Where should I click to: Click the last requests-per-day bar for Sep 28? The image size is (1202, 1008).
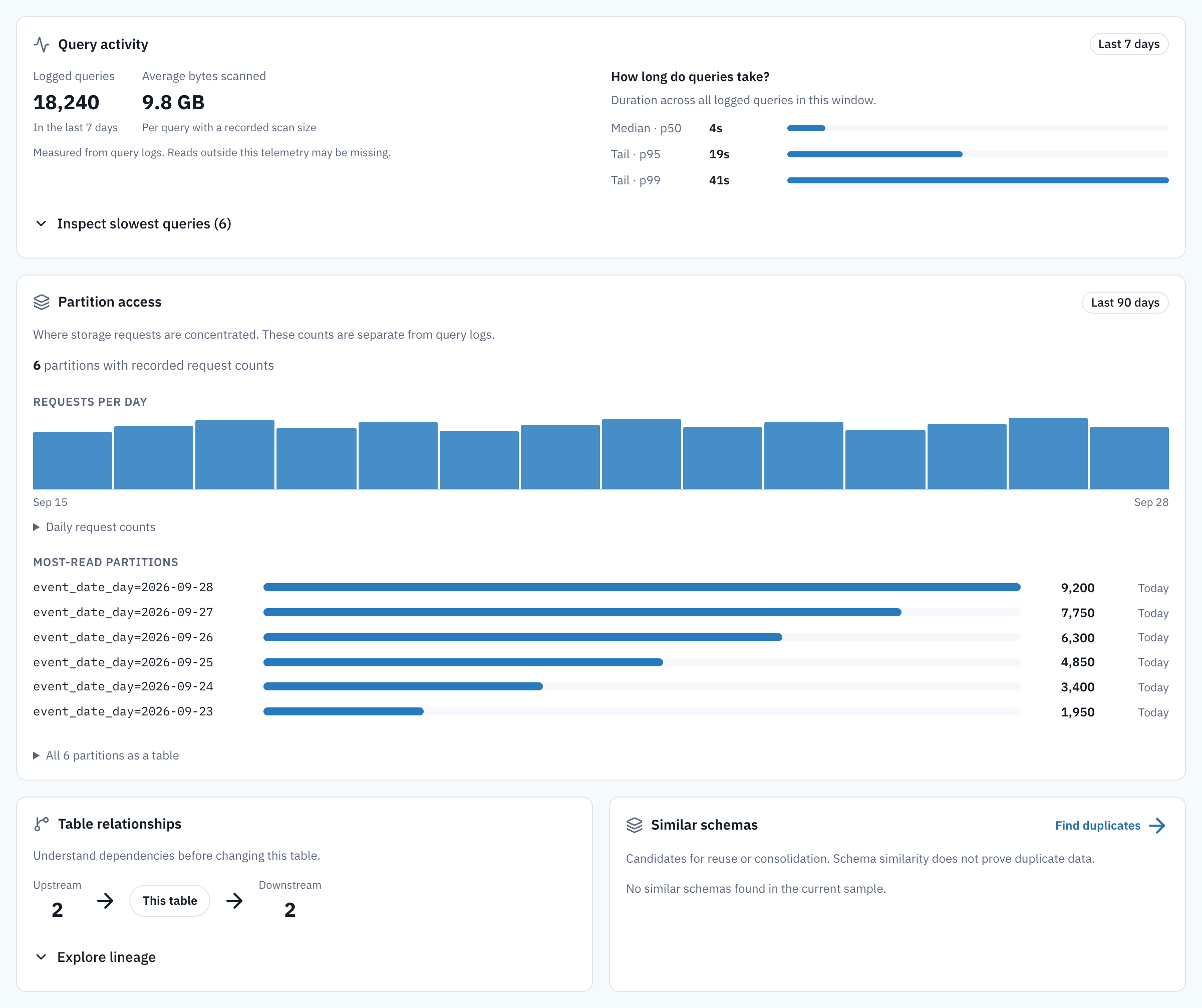pos(1129,457)
